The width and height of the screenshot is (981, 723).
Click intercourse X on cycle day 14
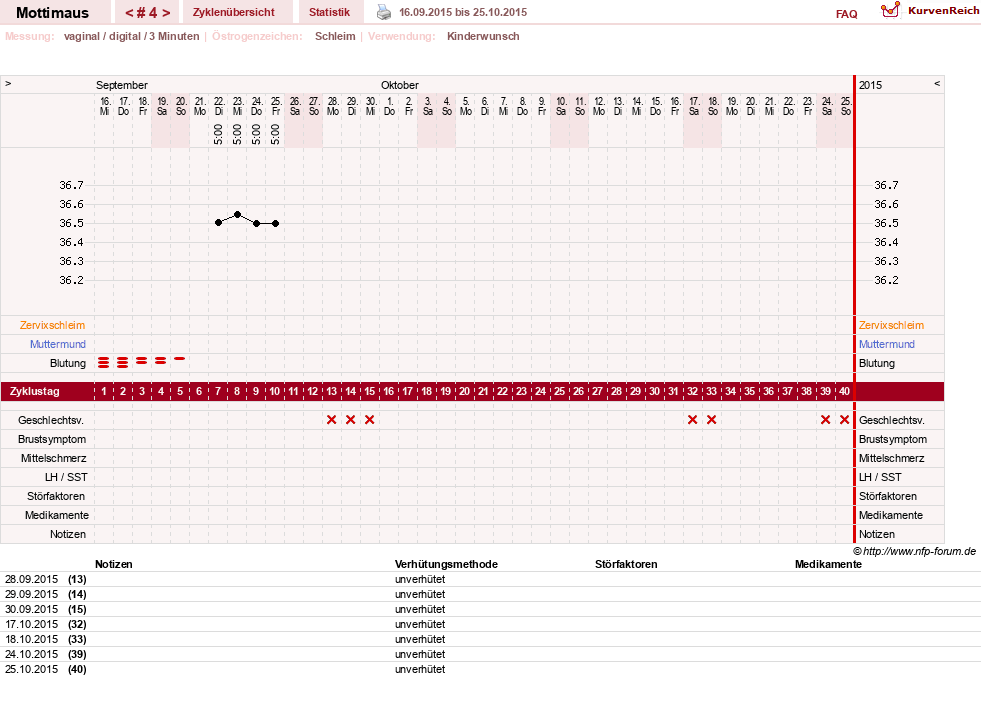pos(350,420)
